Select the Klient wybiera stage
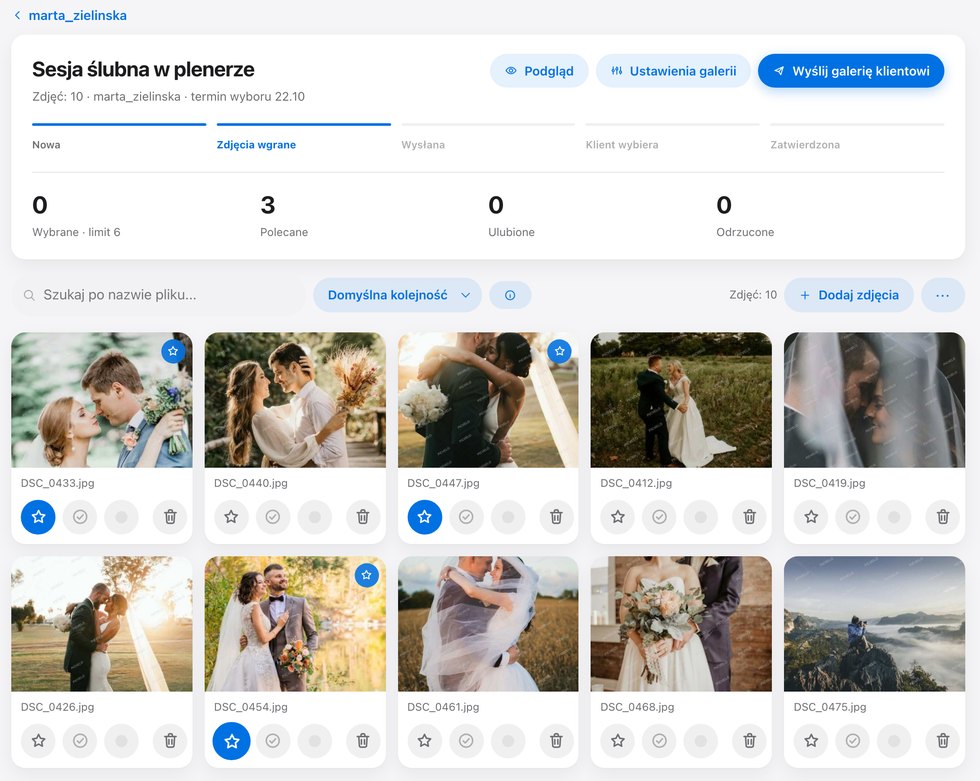This screenshot has height=781, width=980. (x=672, y=137)
